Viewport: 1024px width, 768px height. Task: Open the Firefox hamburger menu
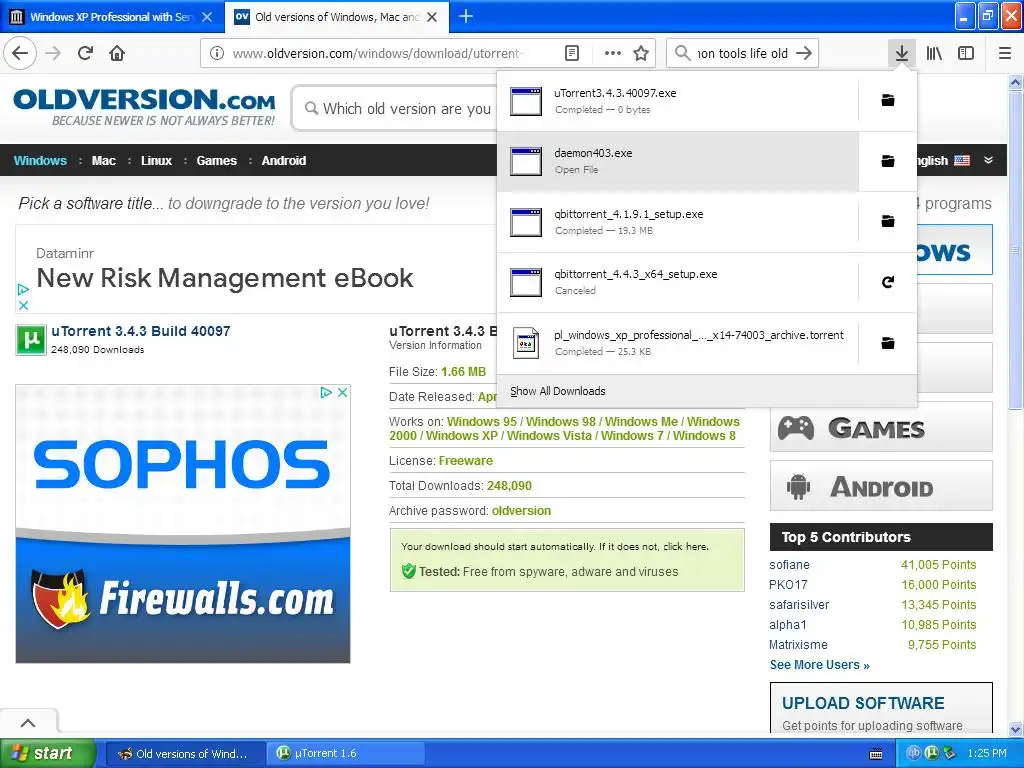(1004, 53)
